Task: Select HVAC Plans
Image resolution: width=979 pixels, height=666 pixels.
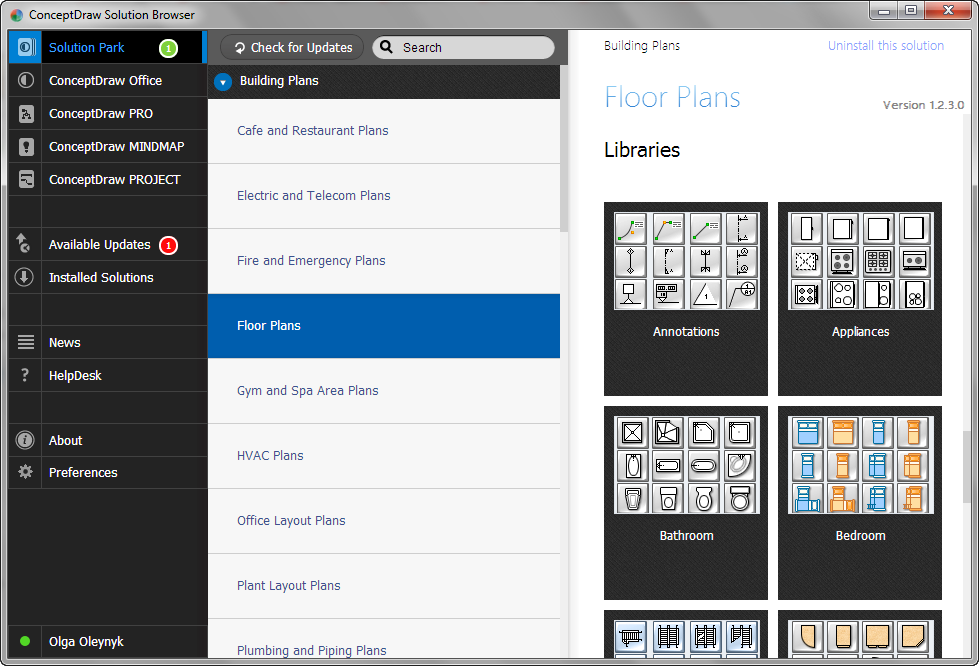Action: coord(383,456)
